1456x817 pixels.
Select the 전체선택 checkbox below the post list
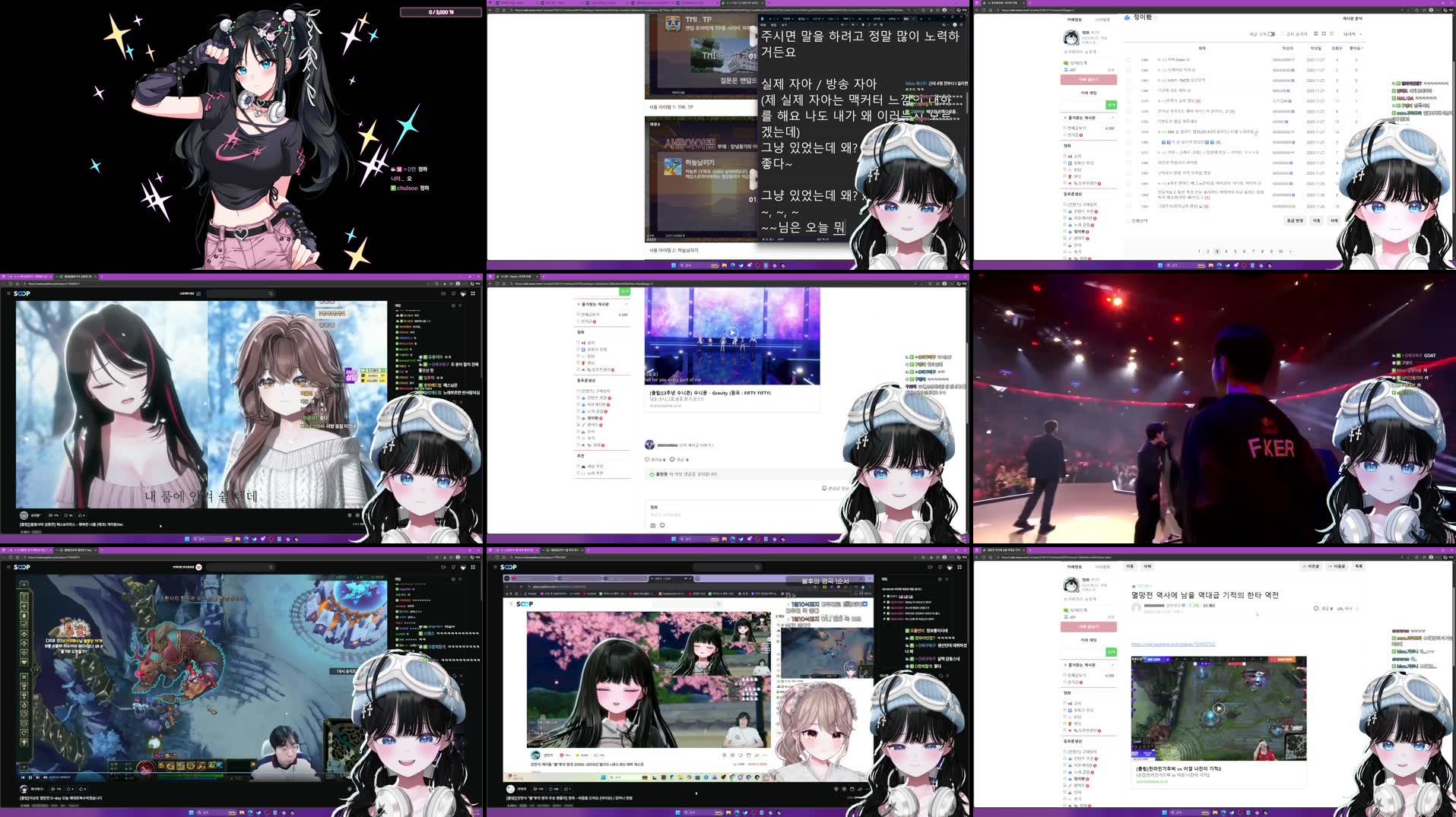[1128, 220]
